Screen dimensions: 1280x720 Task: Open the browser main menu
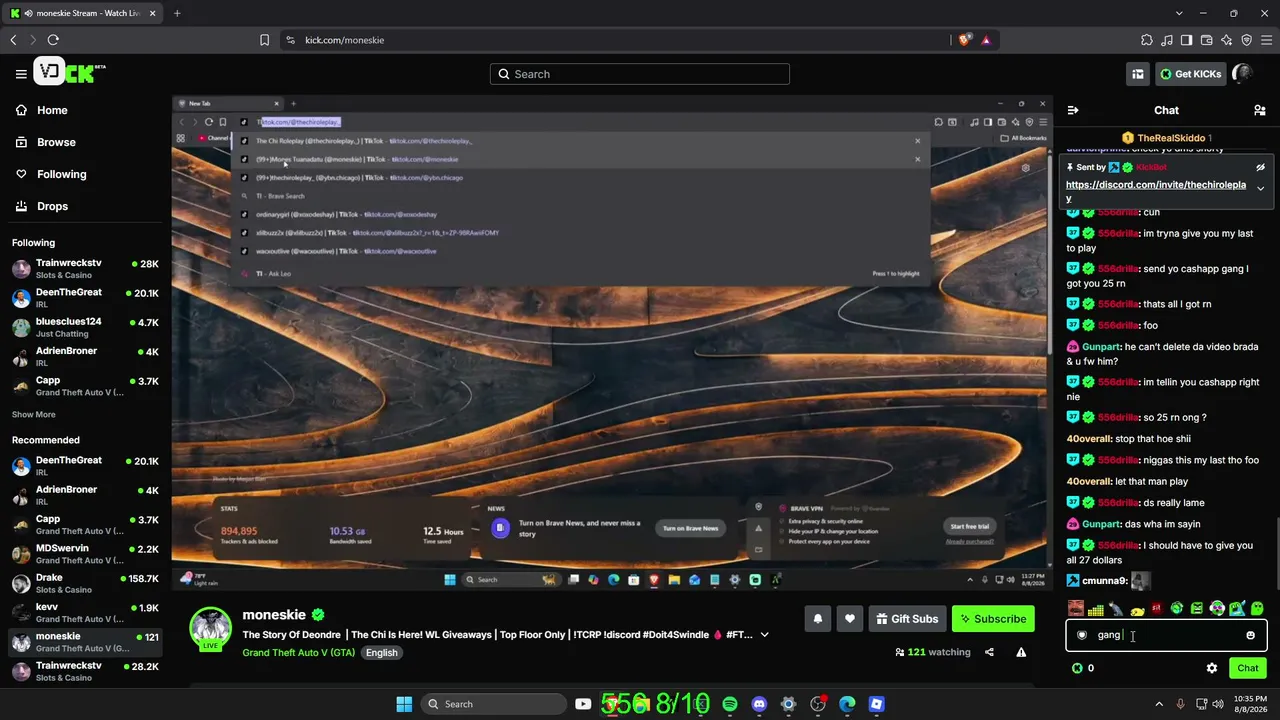click(1265, 40)
